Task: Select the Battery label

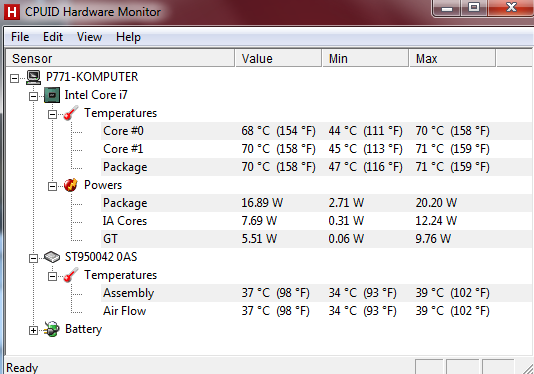Action: tap(83, 329)
